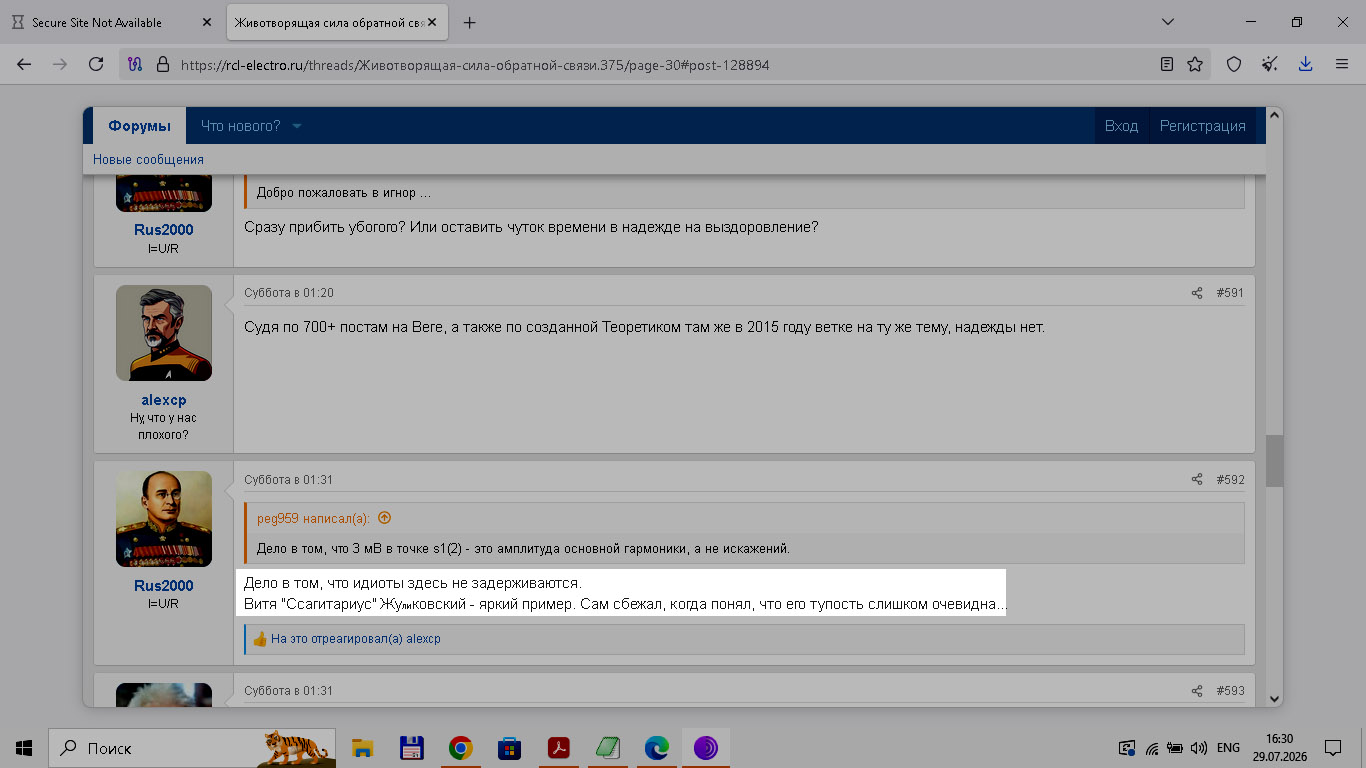Open the list-all-tabs dropdown
Viewport: 1366px width, 768px height.
click(x=1169, y=22)
